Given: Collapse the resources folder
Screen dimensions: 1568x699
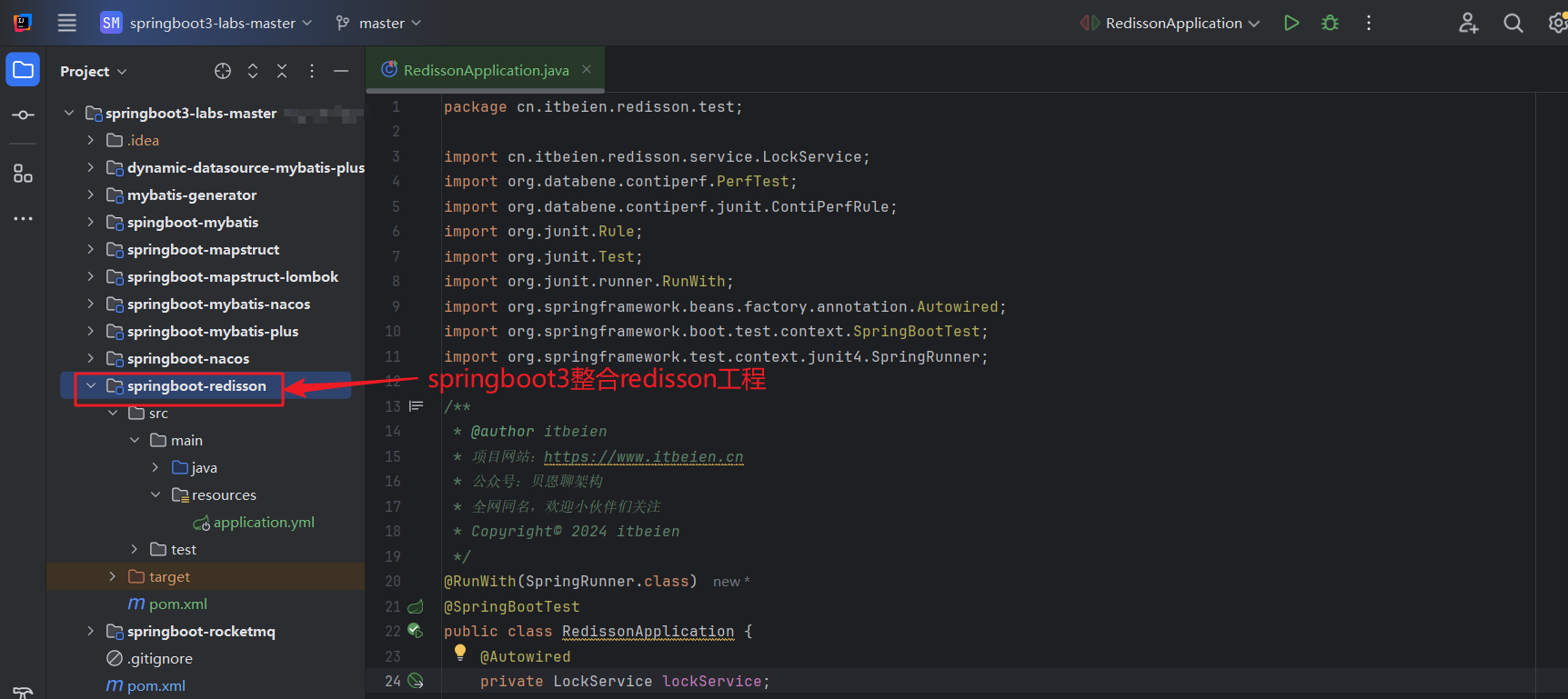Looking at the screenshot, I should (x=156, y=494).
